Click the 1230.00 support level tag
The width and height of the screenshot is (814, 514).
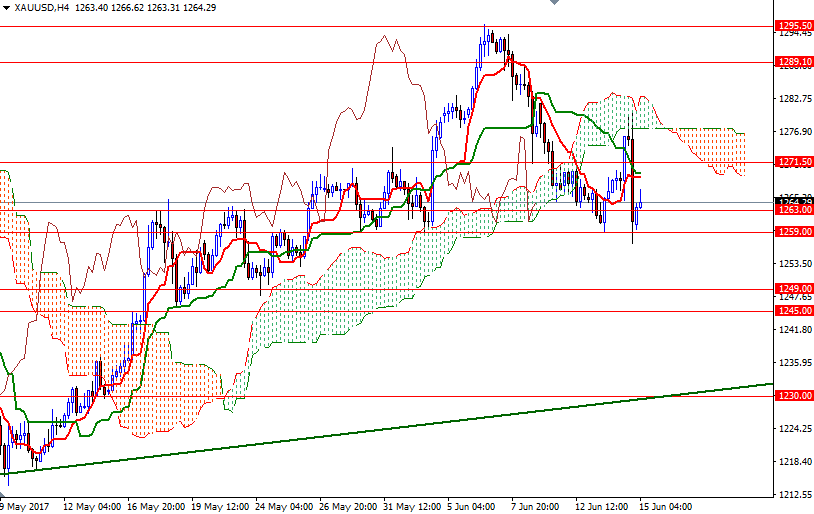coord(793,396)
